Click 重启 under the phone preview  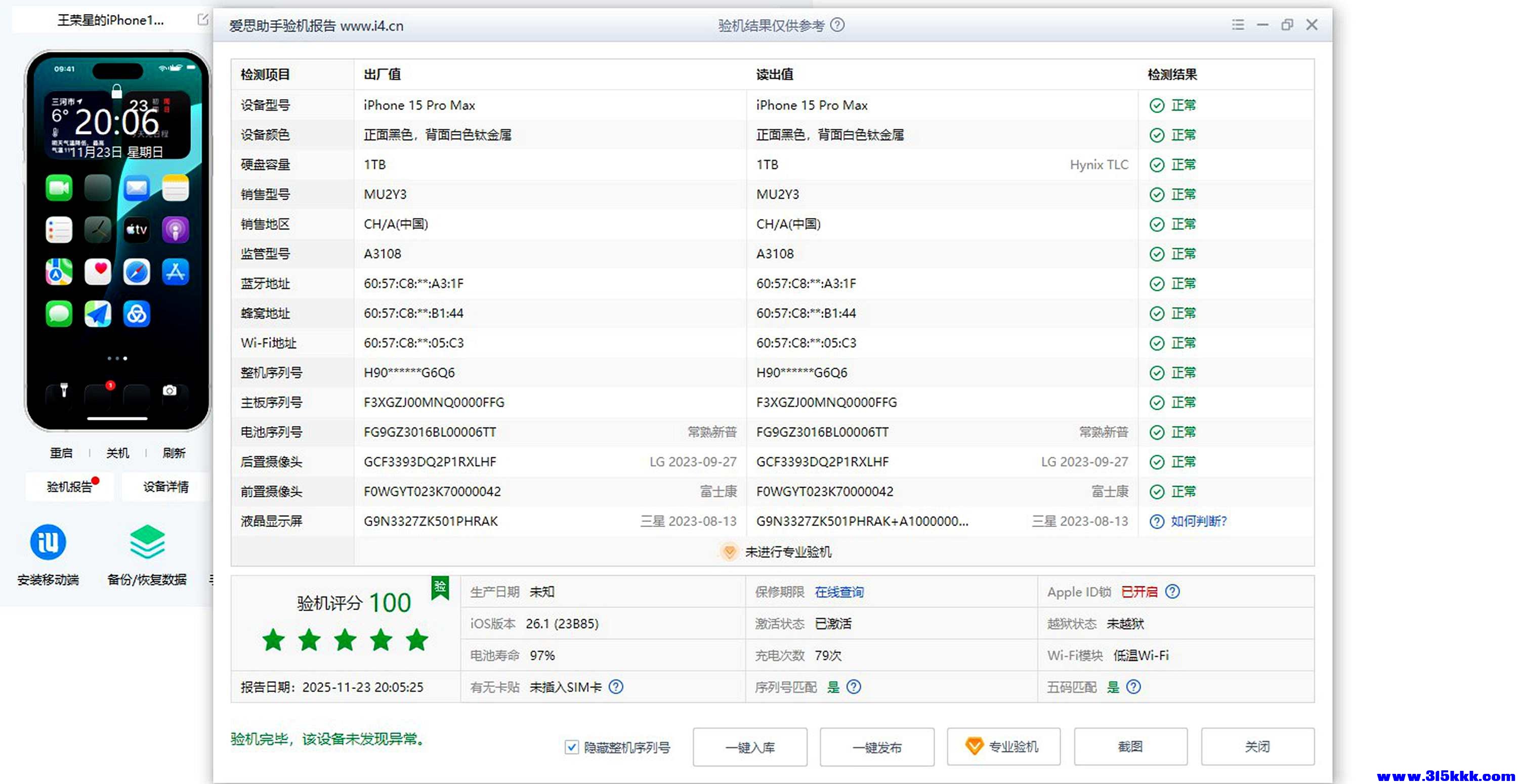pos(61,453)
